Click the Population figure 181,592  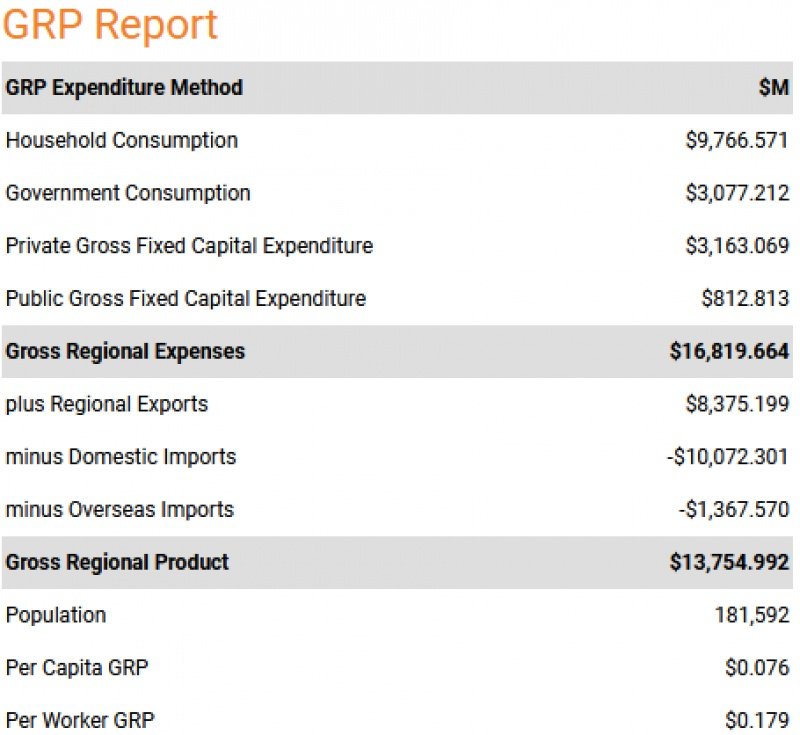tap(752, 615)
